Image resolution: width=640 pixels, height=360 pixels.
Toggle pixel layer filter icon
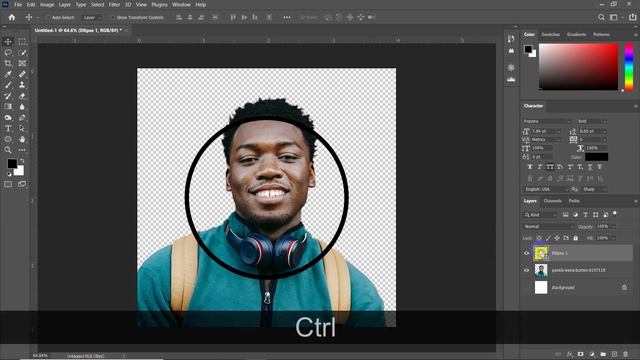point(565,215)
